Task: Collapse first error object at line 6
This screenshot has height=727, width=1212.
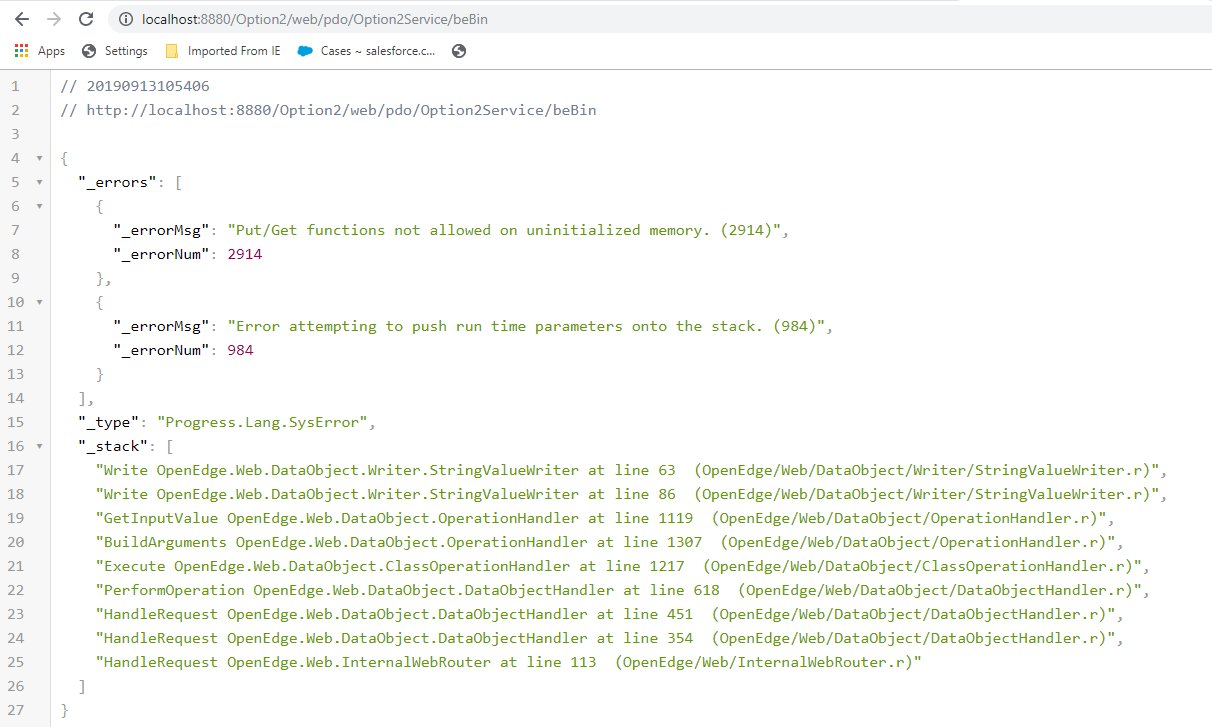Action: (39, 206)
